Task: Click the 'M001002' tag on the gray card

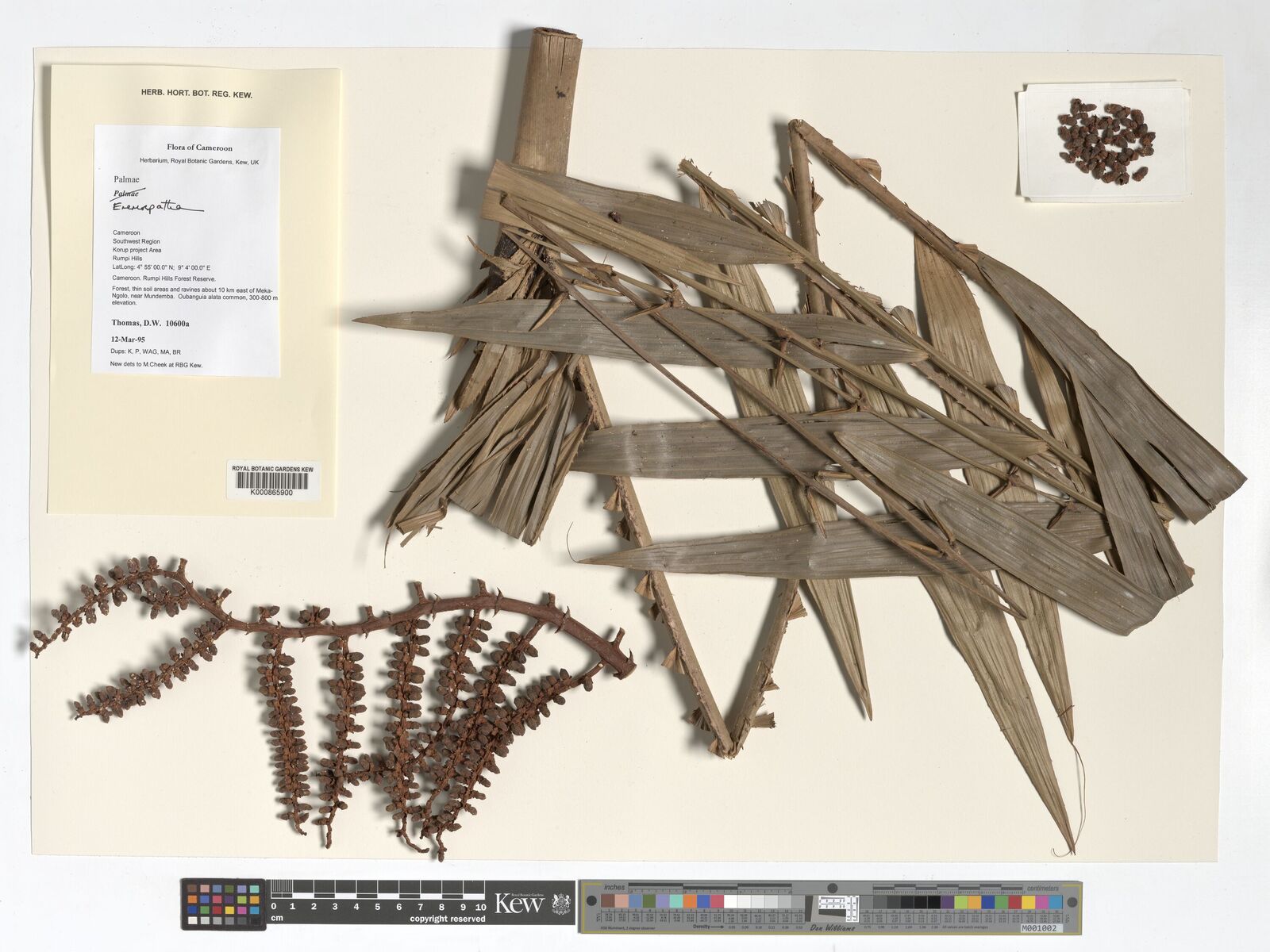Action: pos(1040,927)
